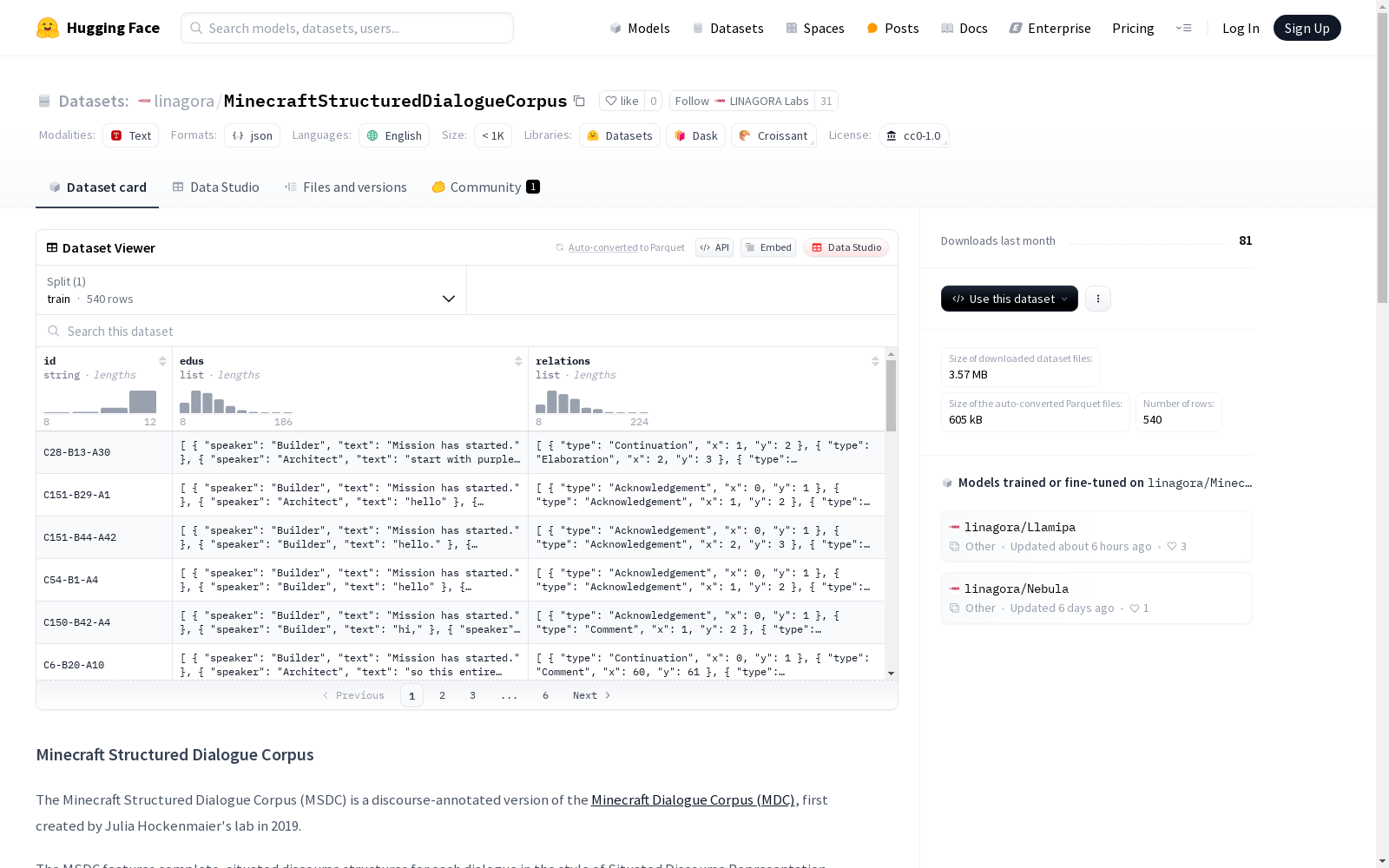Screen dimensions: 1389x868
Task: Select the row C28-B13-A30
Action: [460, 452]
